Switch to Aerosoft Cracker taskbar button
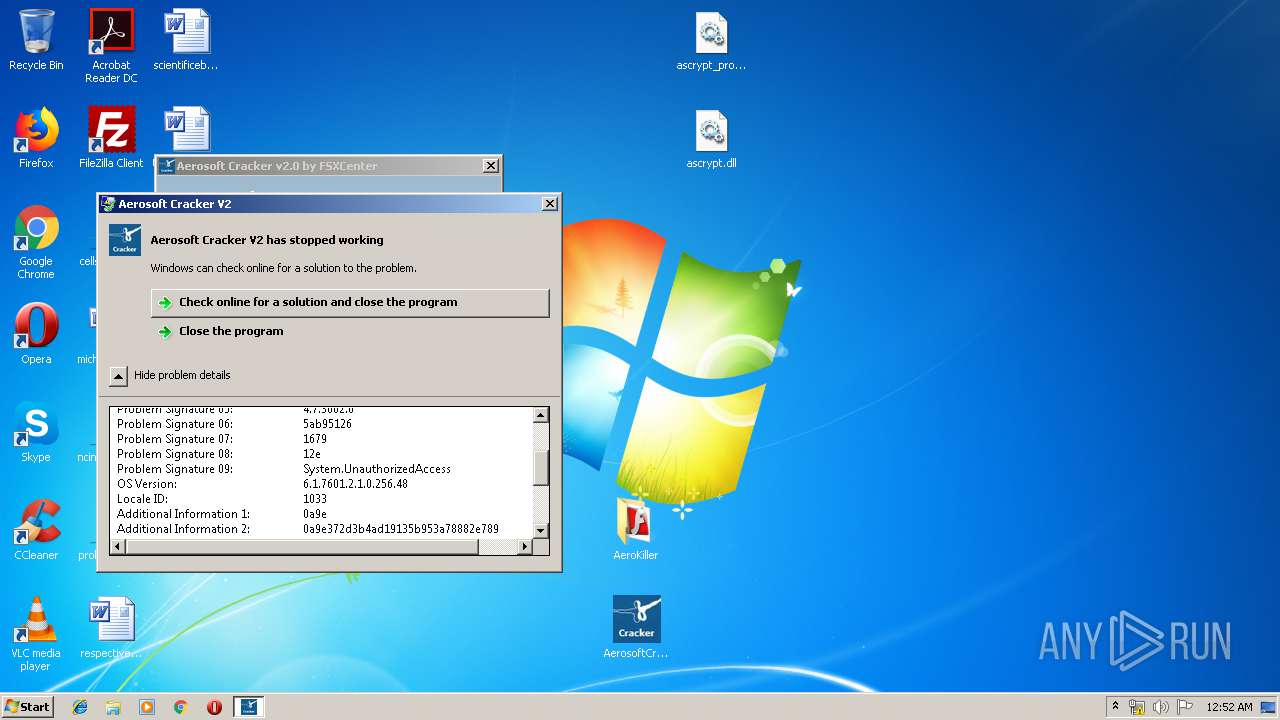The image size is (1280, 720). coord(249,707)
